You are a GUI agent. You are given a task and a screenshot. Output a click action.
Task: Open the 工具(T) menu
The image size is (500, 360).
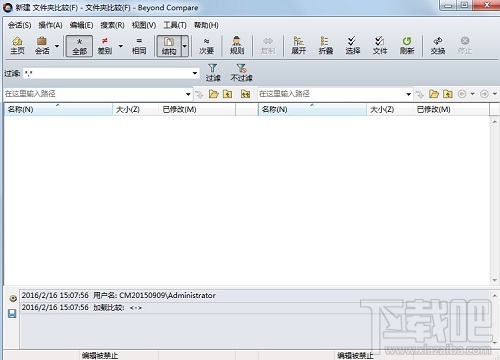point(175,25)
